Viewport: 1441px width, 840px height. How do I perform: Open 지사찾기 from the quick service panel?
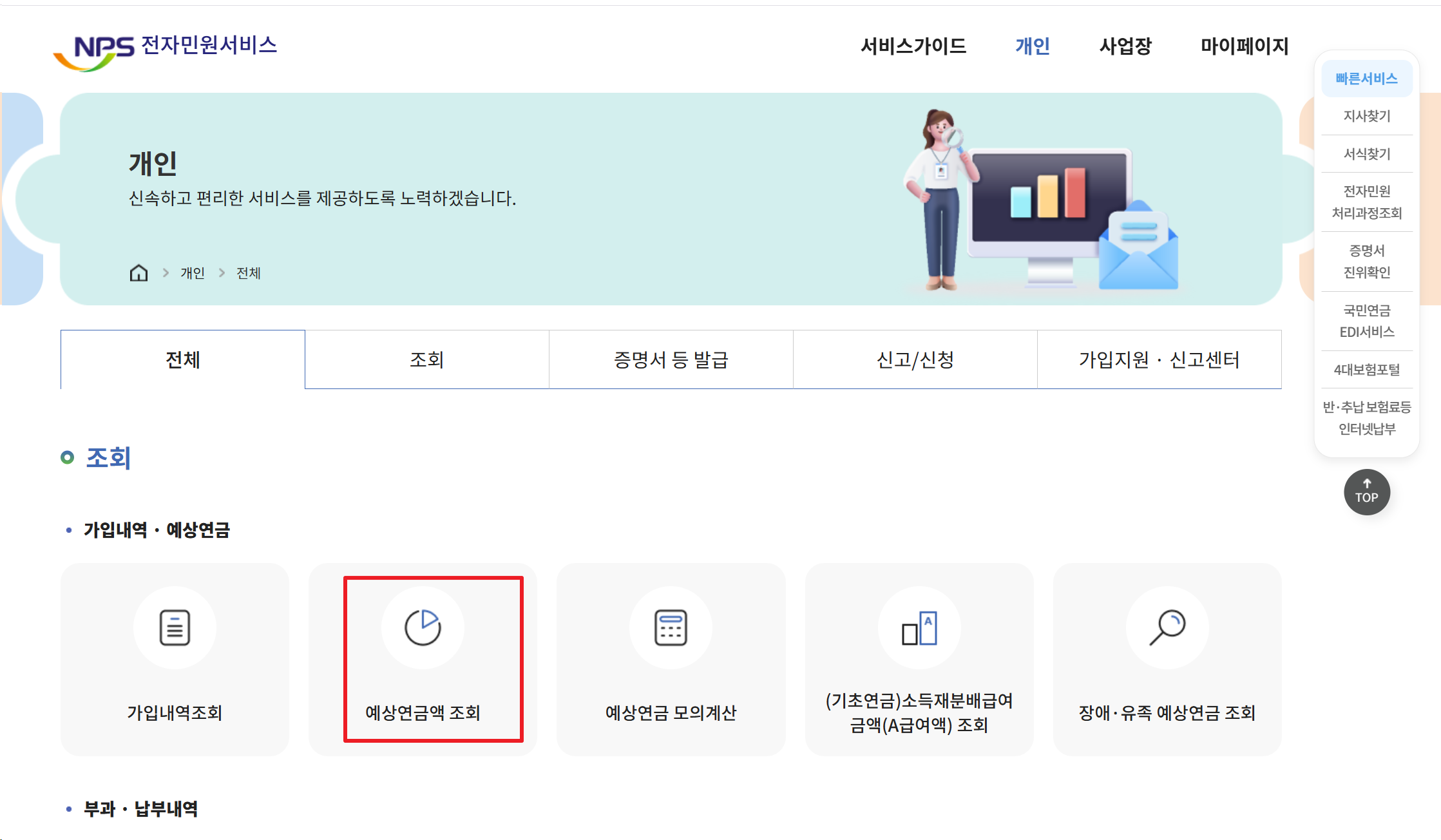click(1367, 116)
